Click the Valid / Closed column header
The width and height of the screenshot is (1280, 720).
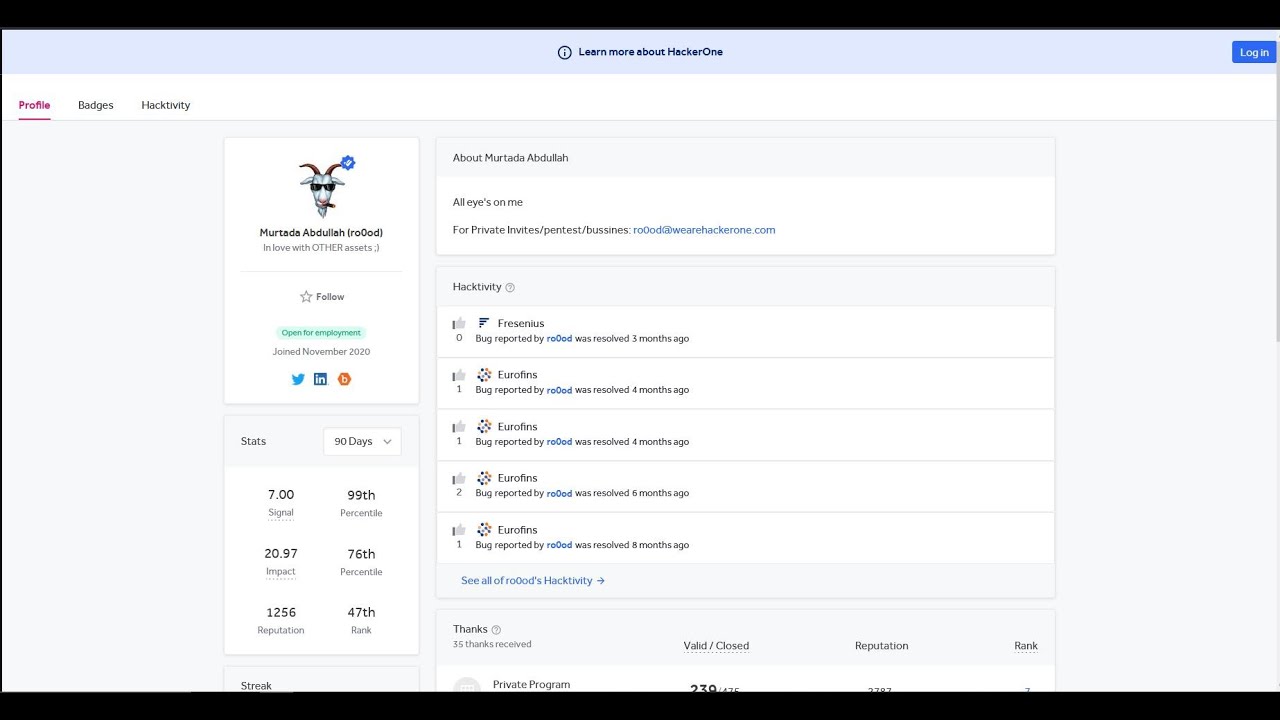(716, 646)
